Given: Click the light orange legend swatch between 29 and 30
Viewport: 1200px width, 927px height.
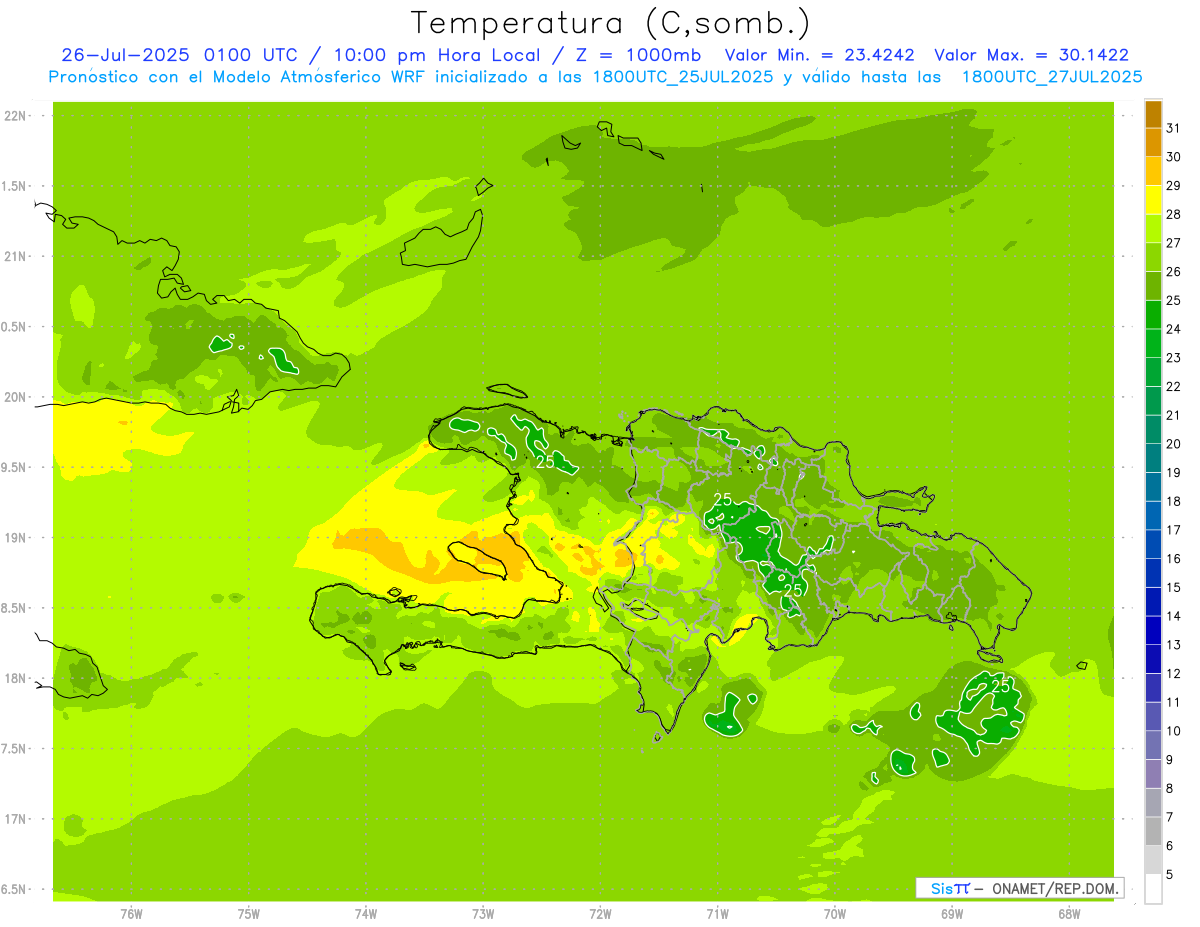Looking at the screenshot, I should tap(1153, 172).
